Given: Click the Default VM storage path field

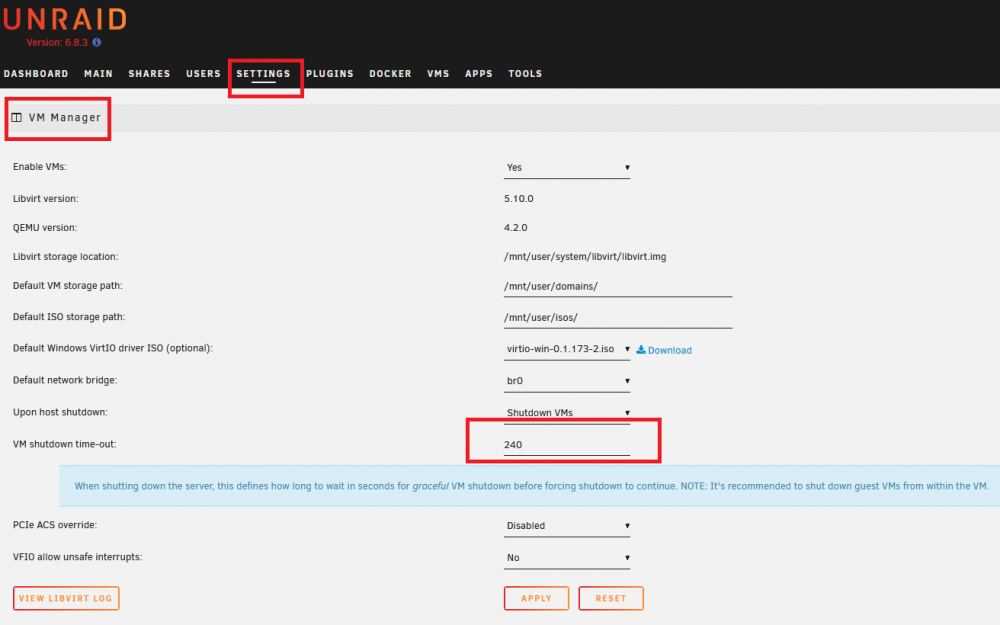Looking at the screenshot, I should point(618,286).
